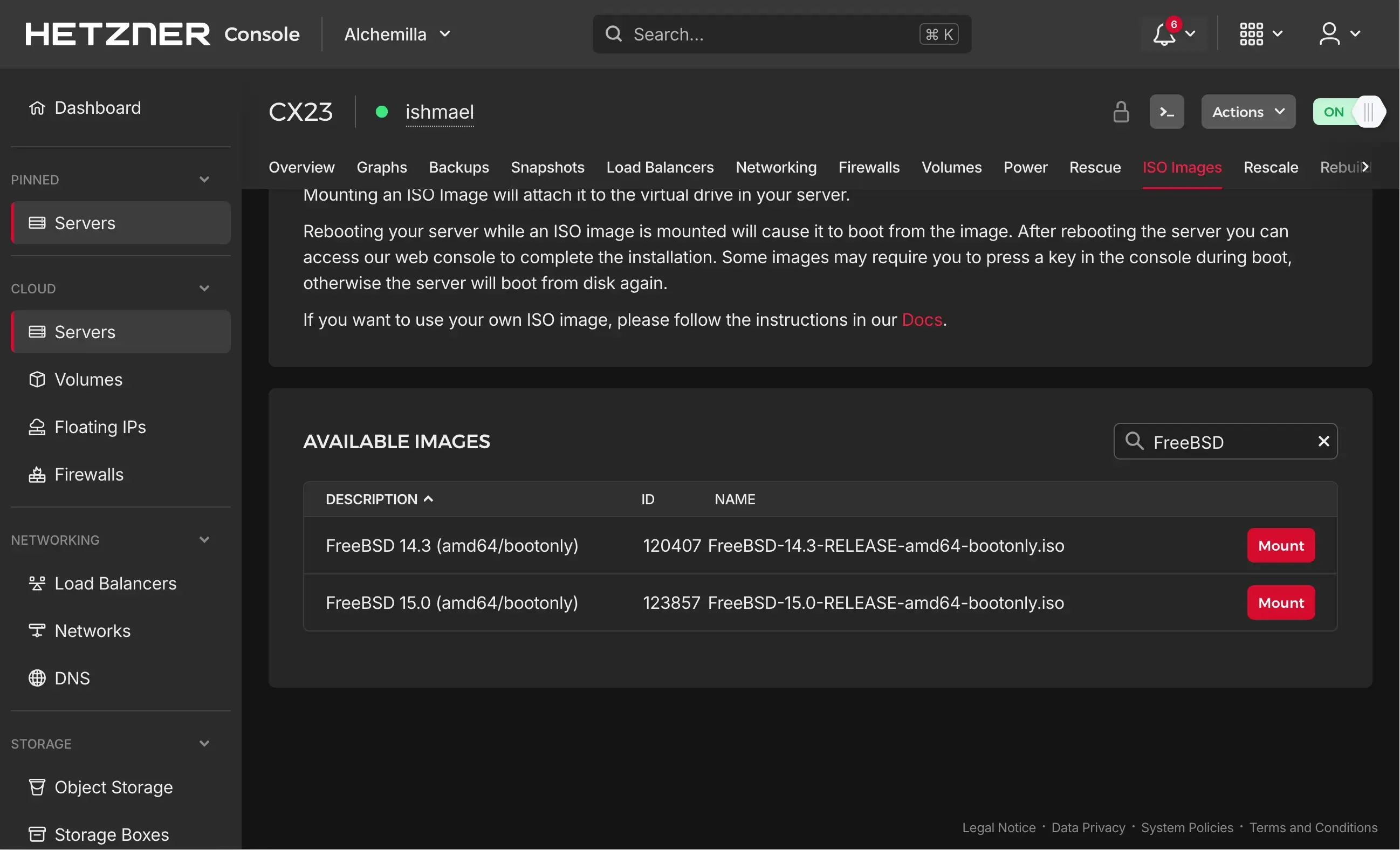Collapse the Storage section

204,744
